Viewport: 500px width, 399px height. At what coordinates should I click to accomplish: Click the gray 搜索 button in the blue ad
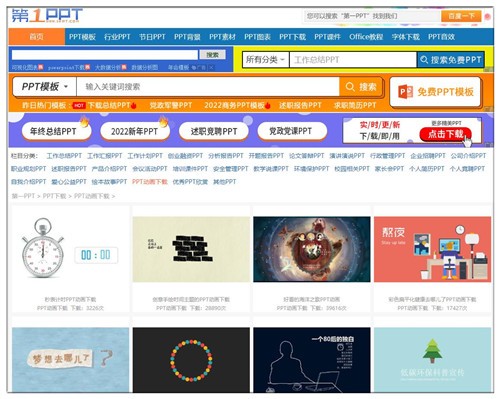tap(212, 55)
